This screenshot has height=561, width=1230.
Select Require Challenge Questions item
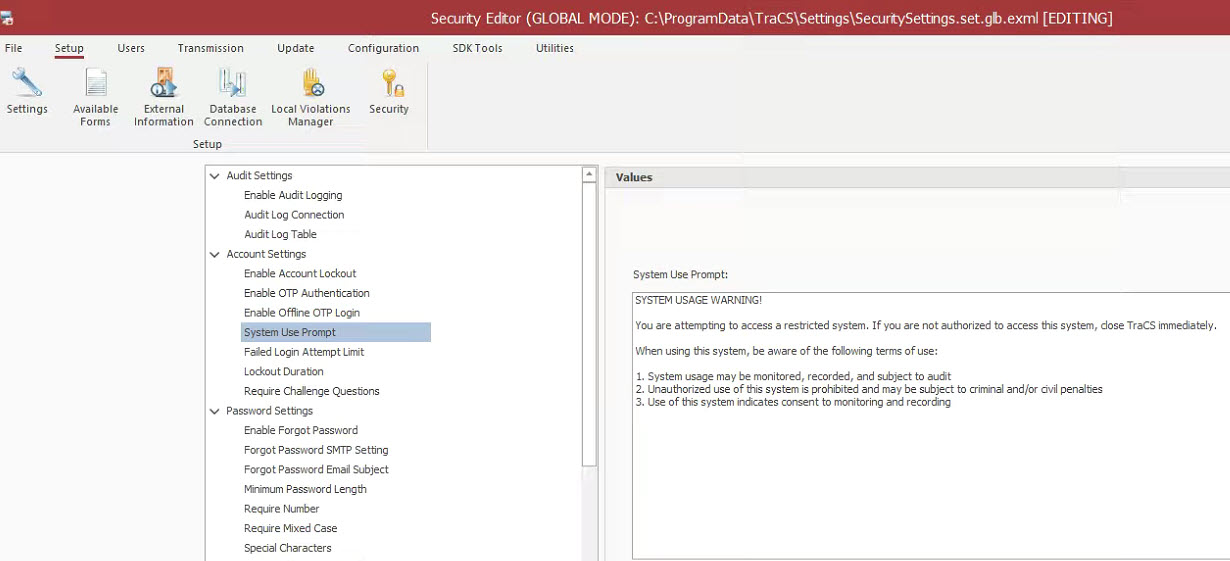click(x=312, y=391)
